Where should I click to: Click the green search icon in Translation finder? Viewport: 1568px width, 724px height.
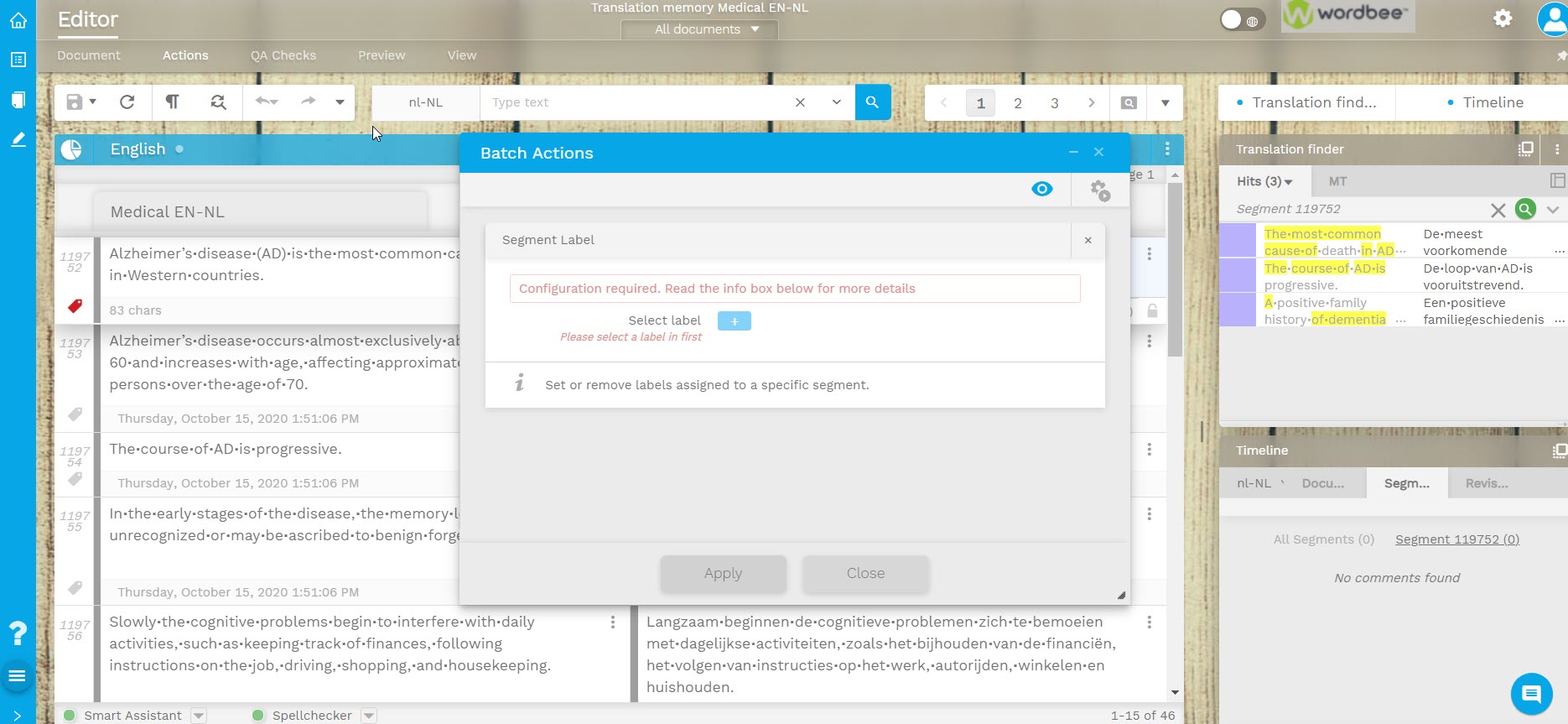tap(1525, 209)
